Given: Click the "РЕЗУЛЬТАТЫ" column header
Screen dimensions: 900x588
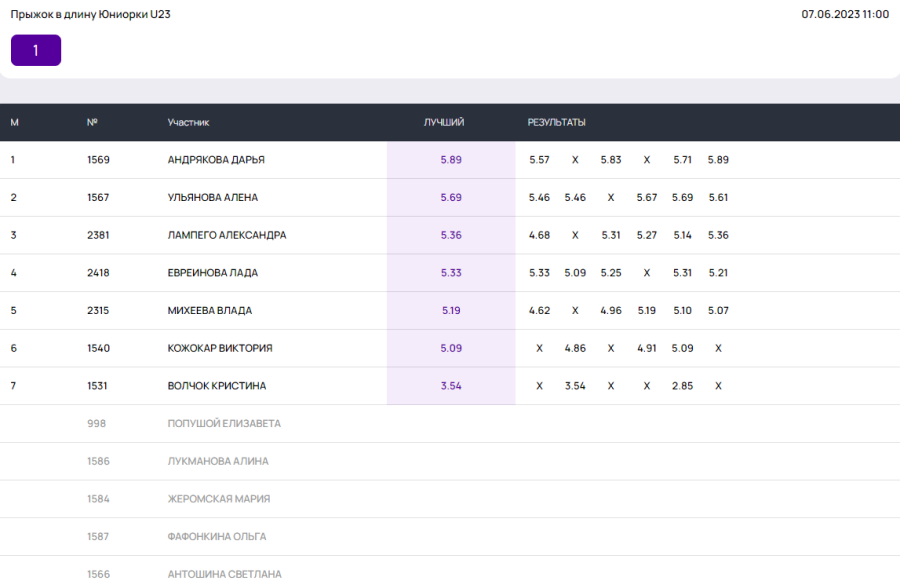Looking at the screenshot, I should [556, 122].
